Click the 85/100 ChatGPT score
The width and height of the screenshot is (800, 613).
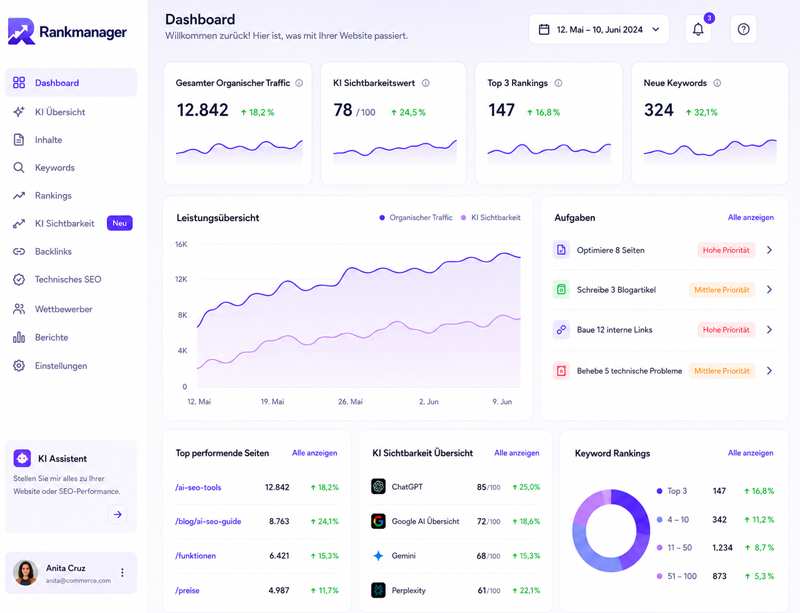point(488,487)
